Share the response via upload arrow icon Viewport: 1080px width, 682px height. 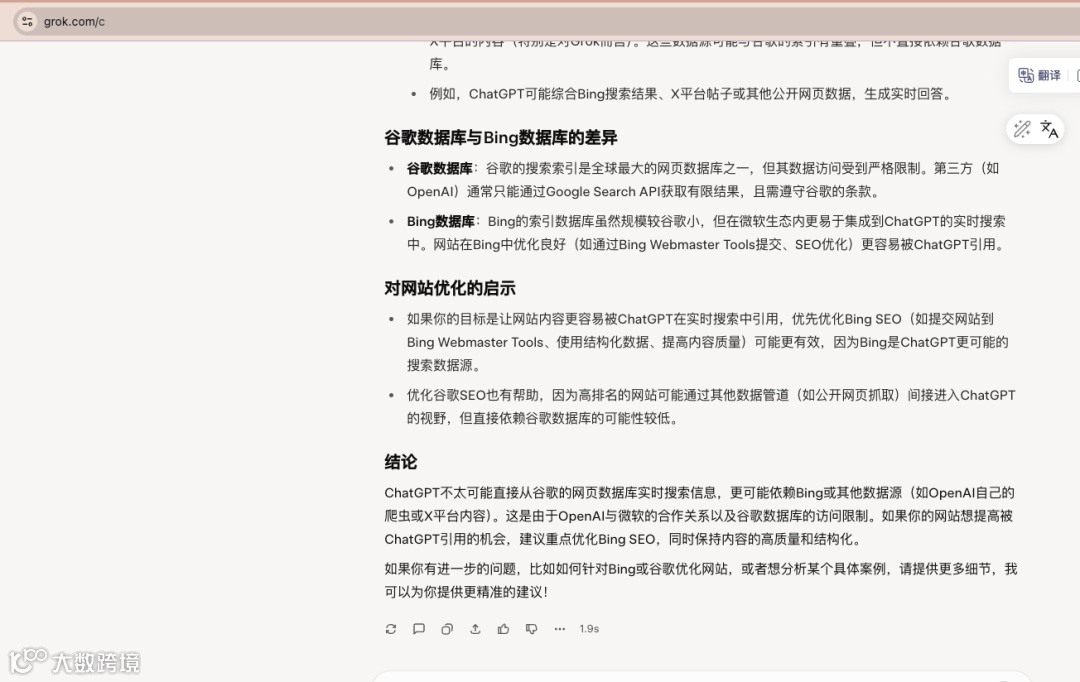click(x=475, y=629)
